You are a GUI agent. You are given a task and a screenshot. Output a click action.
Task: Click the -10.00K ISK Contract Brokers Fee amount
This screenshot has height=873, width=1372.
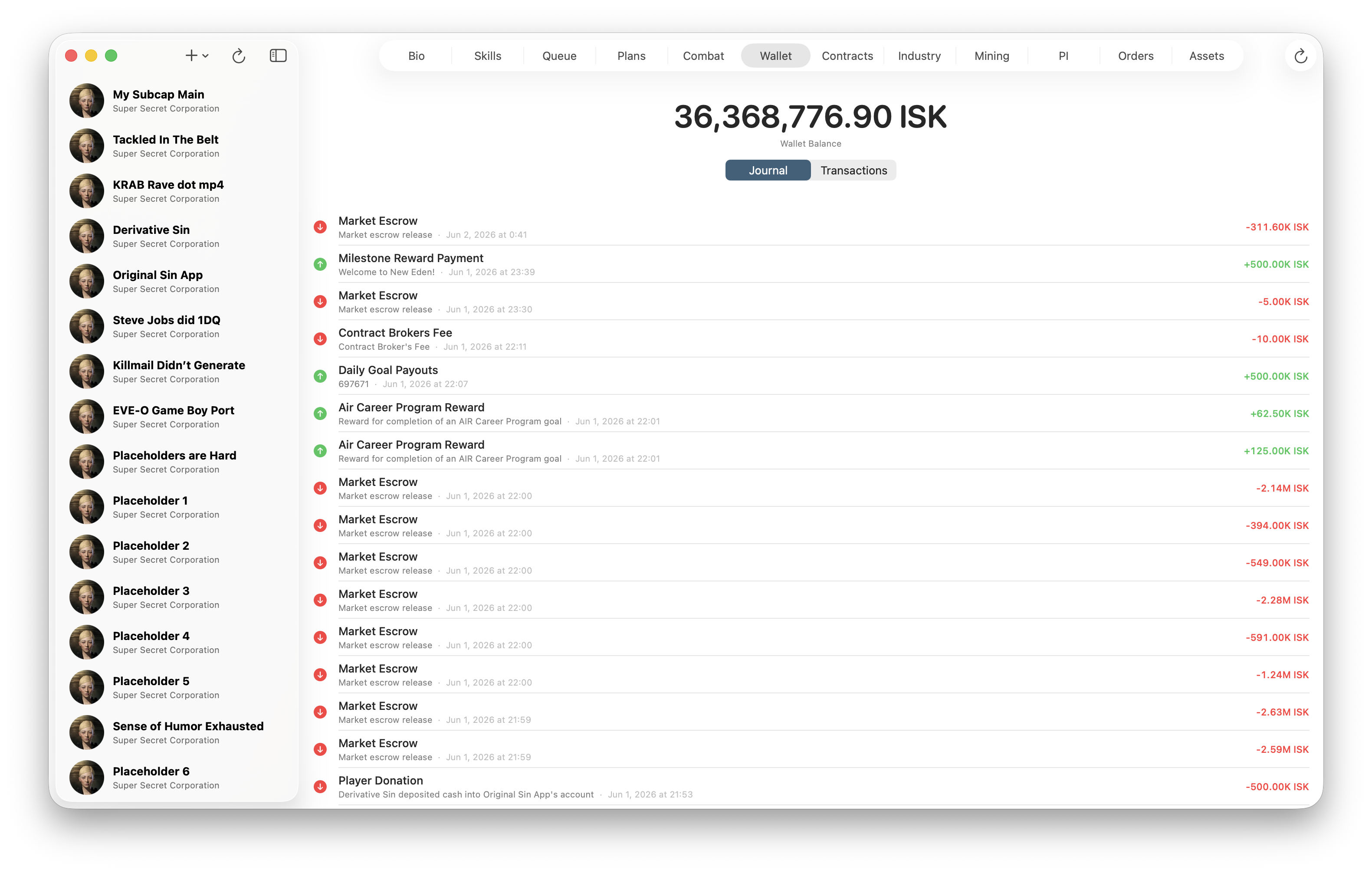click(1280, 339)
